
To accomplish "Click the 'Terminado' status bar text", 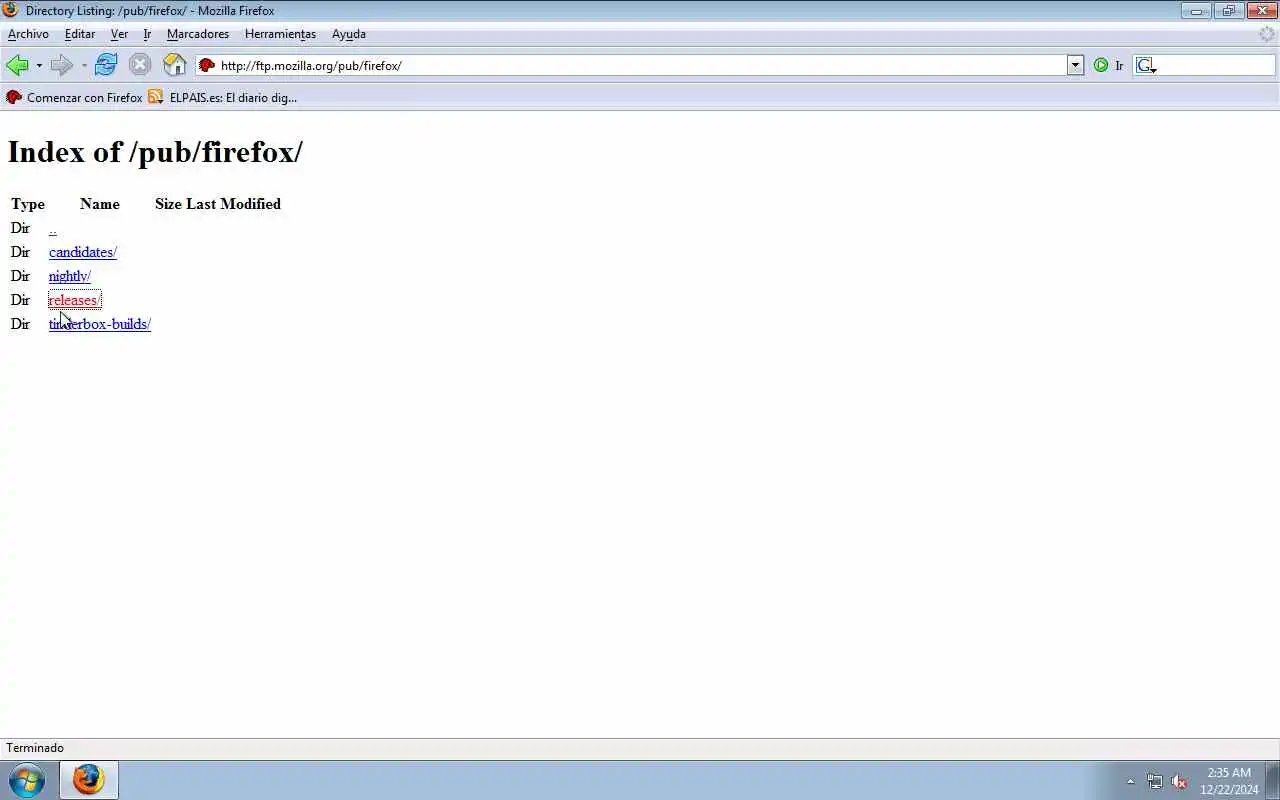I will [35, 748].
